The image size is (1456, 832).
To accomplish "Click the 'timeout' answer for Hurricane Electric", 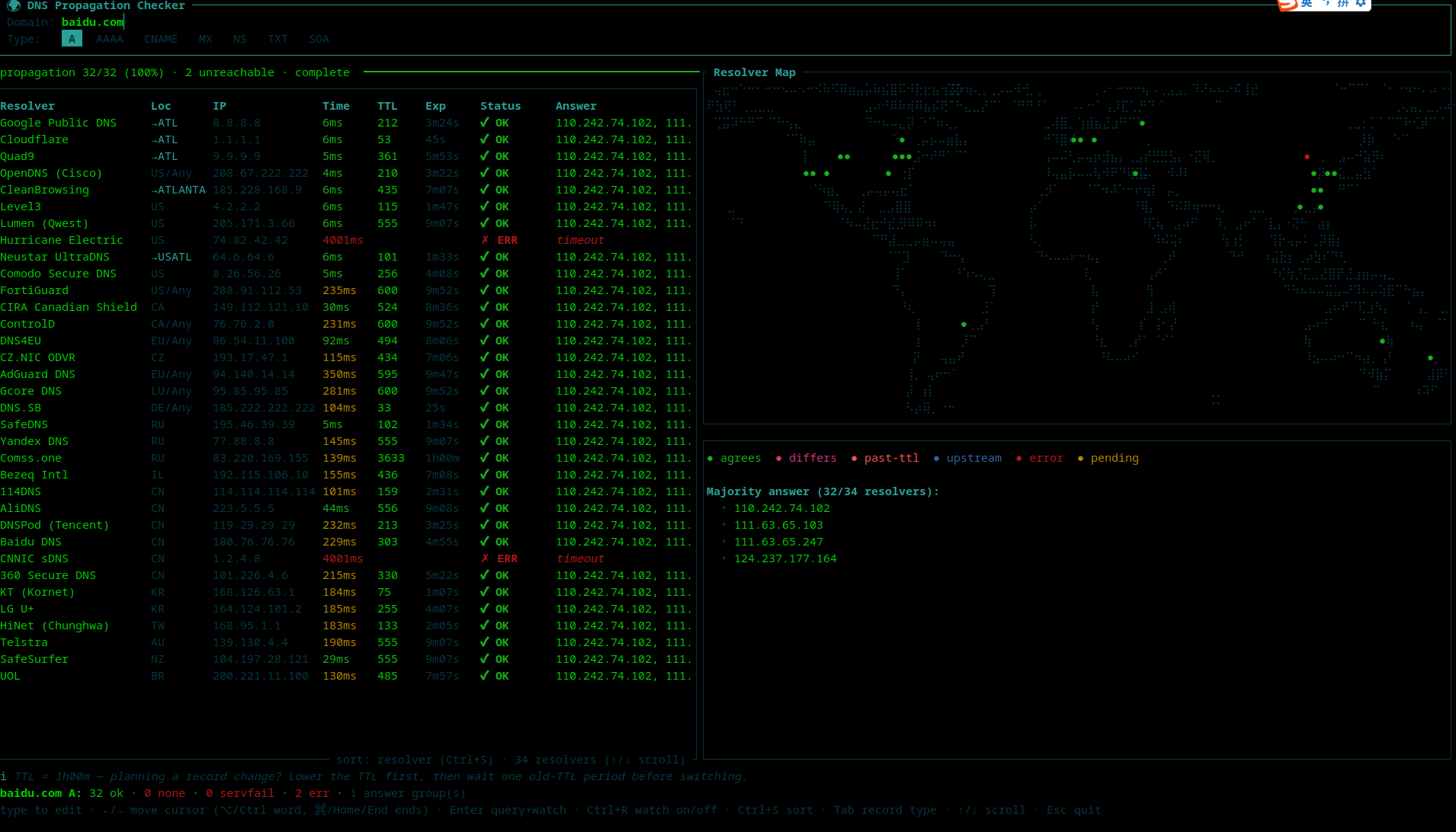I will 580,240.
